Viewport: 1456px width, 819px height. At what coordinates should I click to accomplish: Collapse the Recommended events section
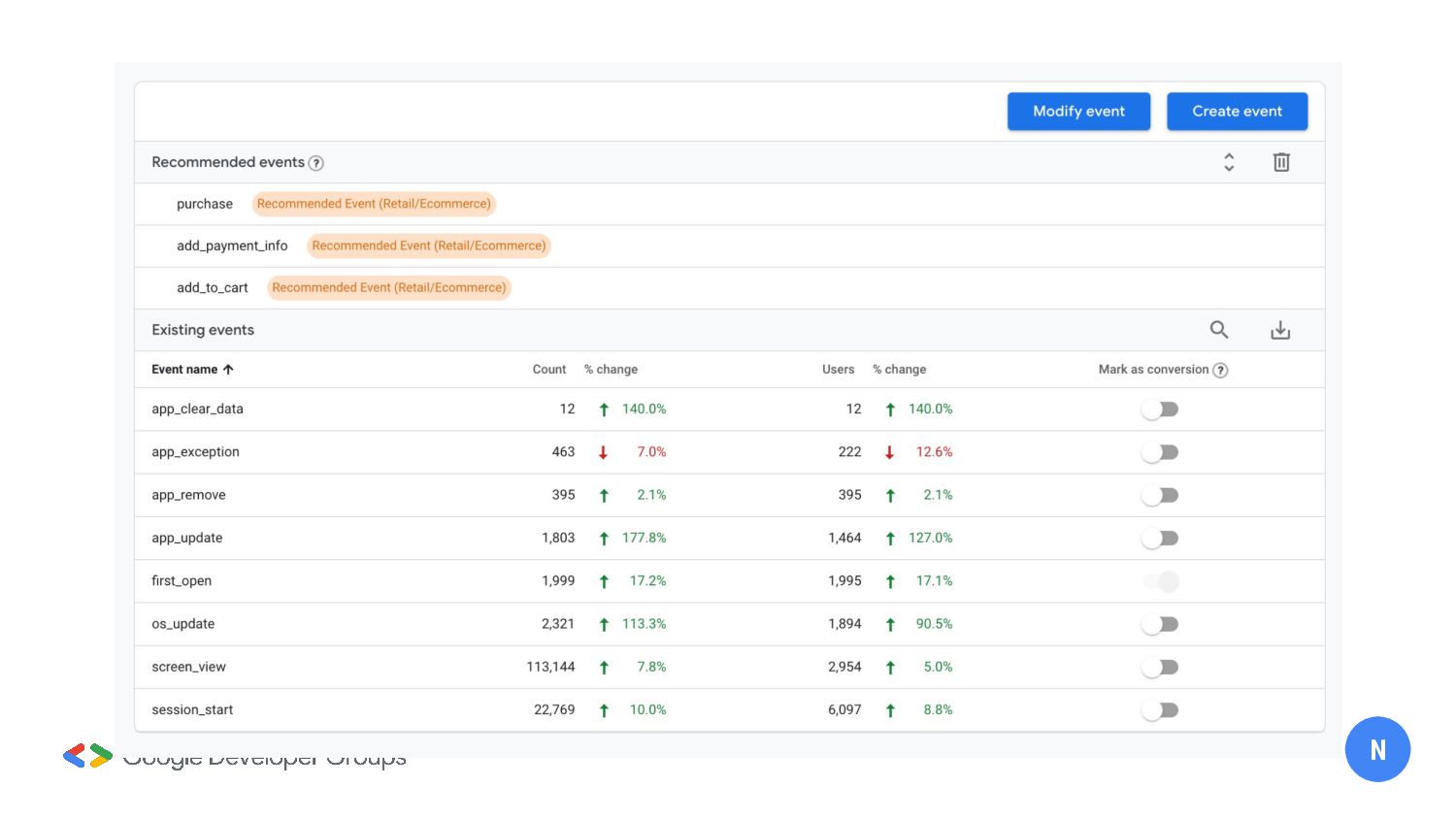[x=1229, y=162]
